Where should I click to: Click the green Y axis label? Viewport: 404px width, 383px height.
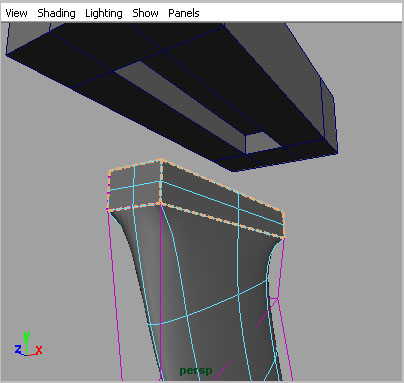coord(26,336)
